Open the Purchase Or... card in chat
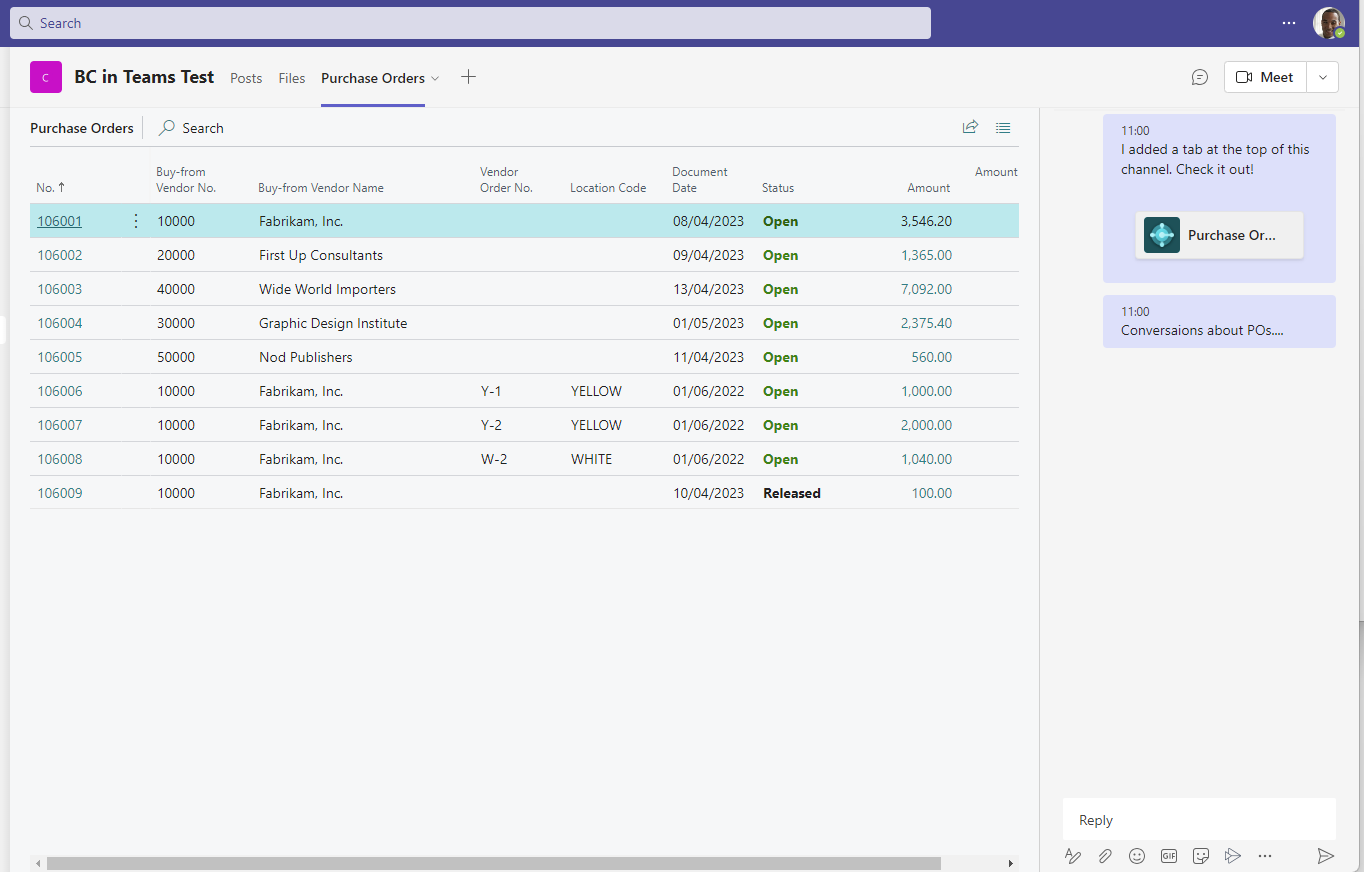Viewport: 1364px width, 872px height. (x=1219, y=235)
